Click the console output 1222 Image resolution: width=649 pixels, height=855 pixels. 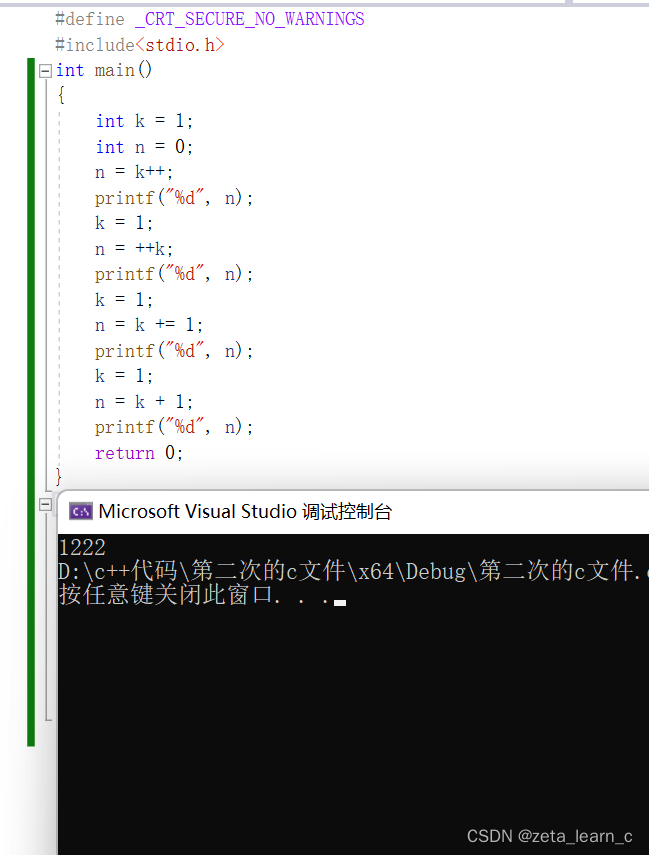tap(82, 547)
